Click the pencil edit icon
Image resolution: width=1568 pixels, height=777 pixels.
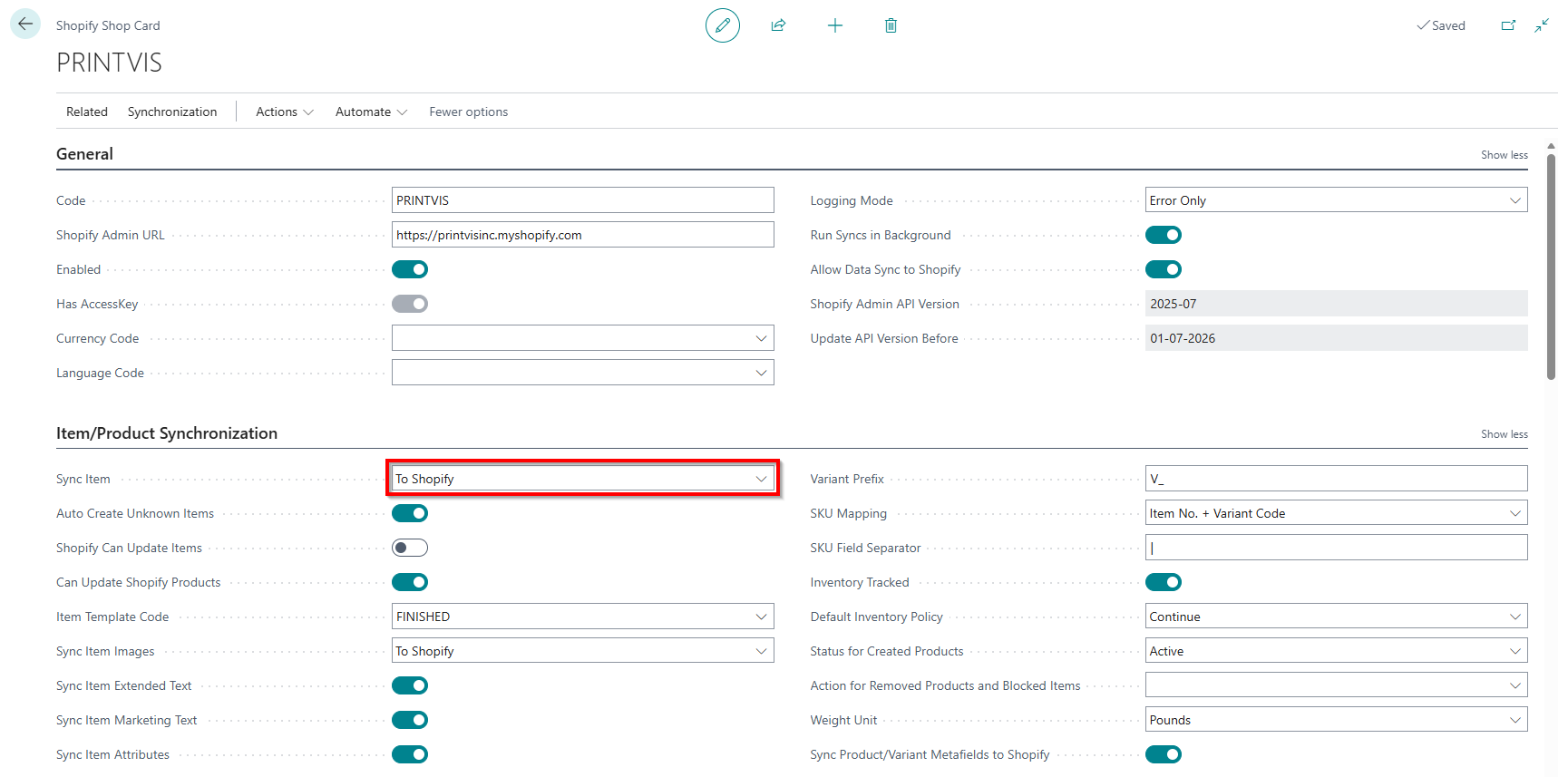pos(722,25)
